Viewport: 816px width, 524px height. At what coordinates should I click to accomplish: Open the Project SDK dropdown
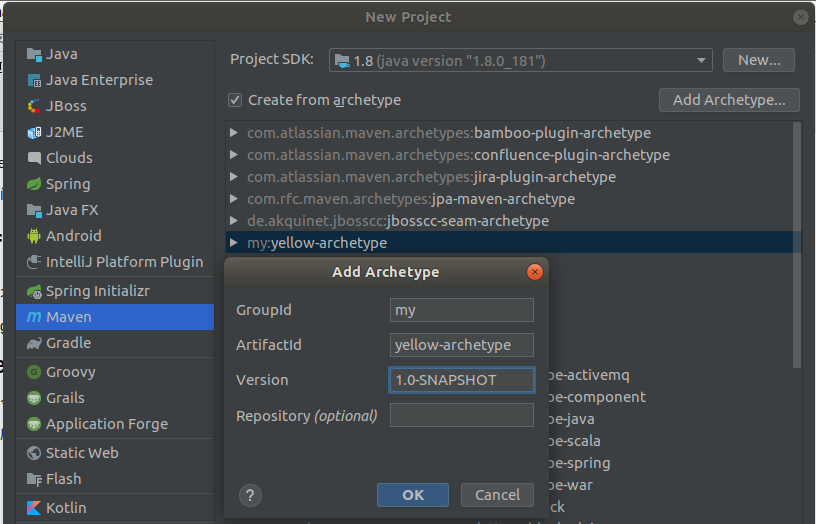pyautogui.click(x=520, y=61)
